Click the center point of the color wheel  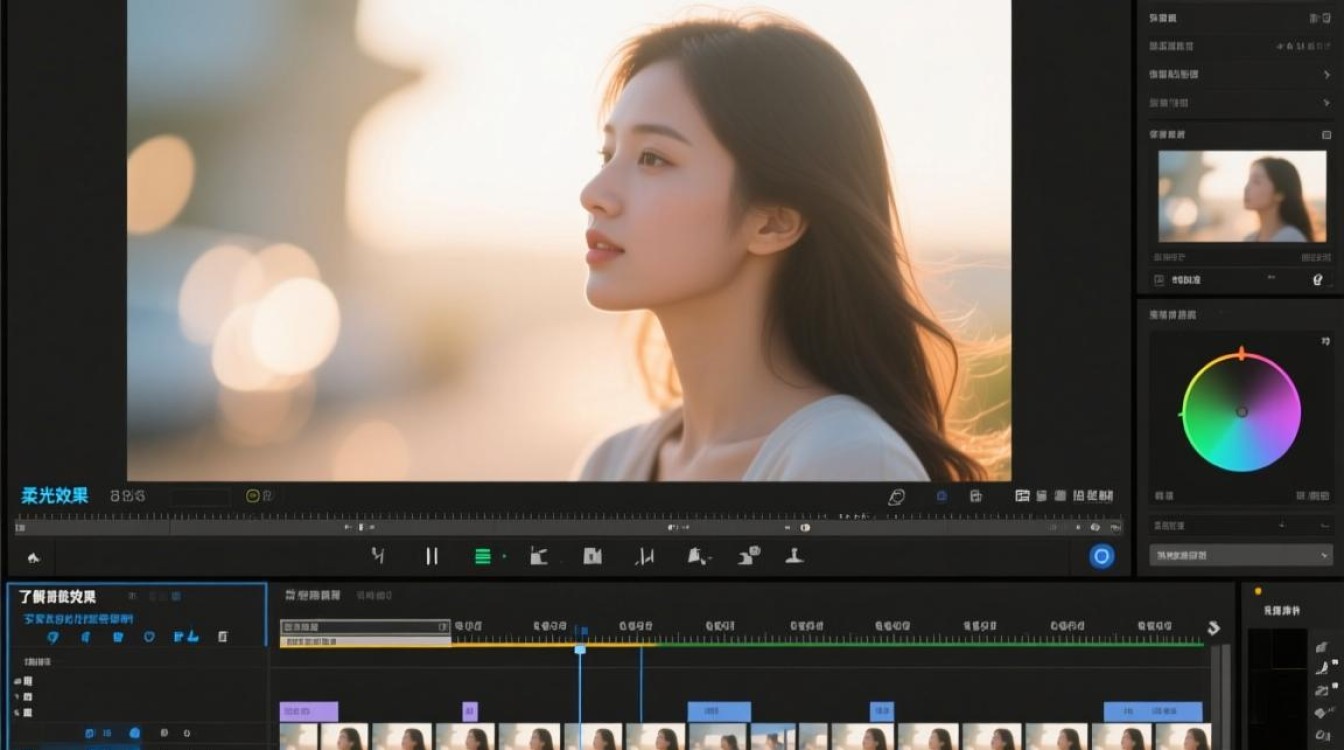point(1241,411)
